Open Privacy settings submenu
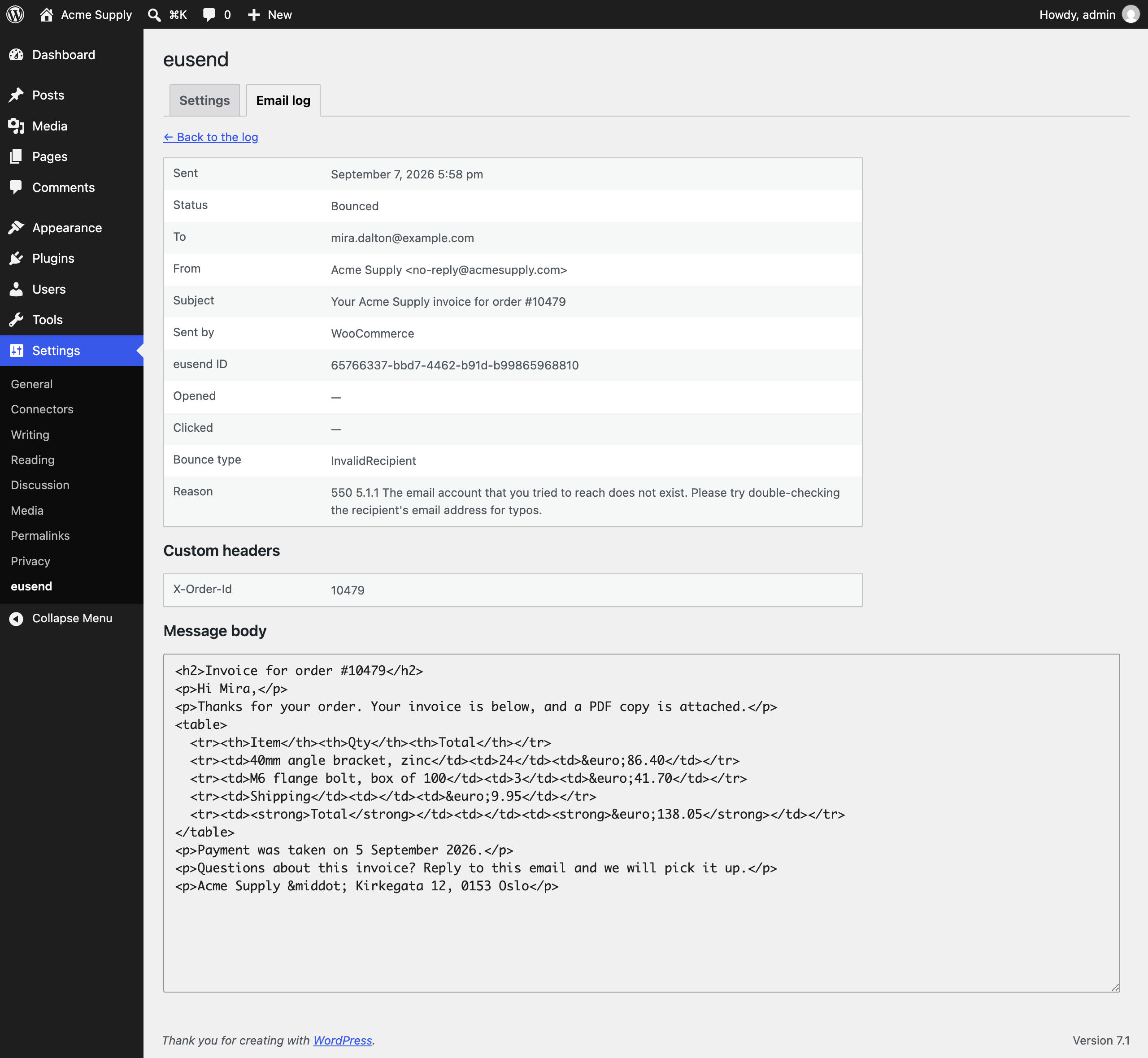 30,561
